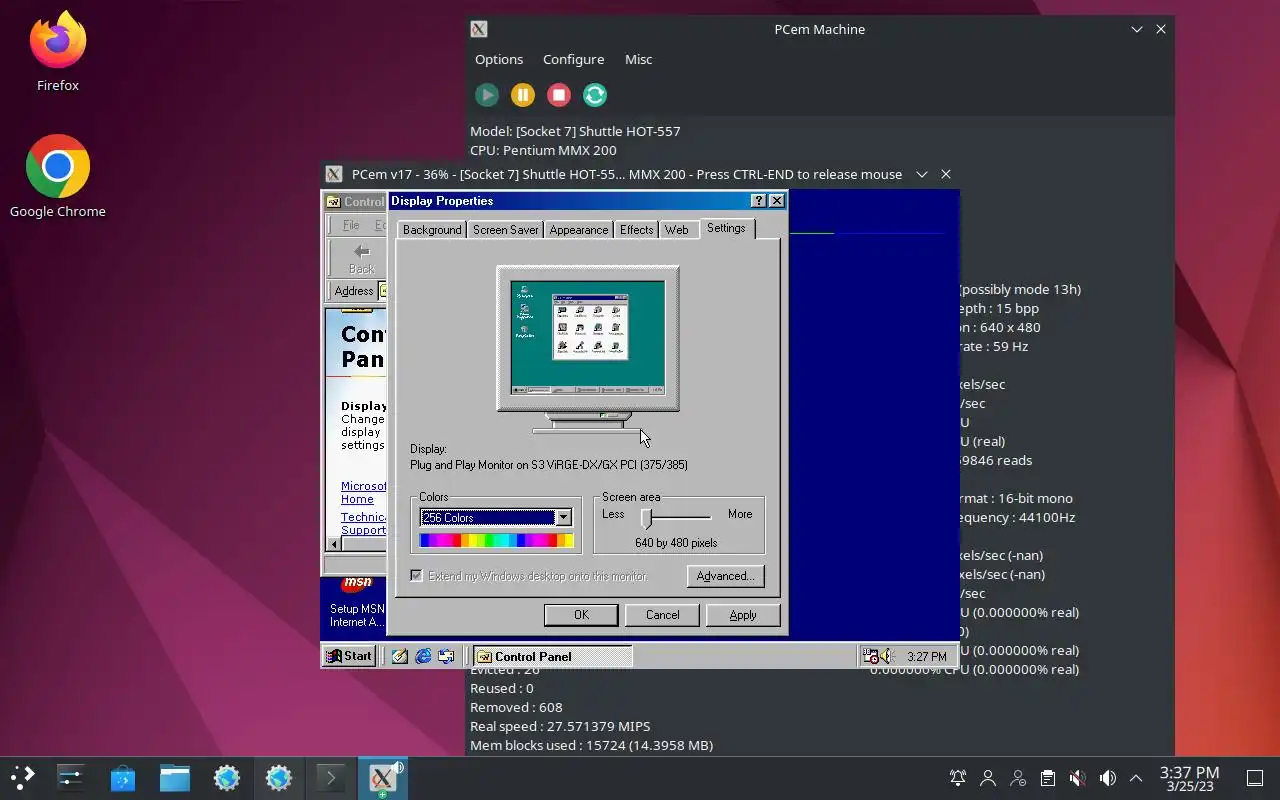This screenshot has width=1280, height=800.
Task: Click the 3:37 PM host clock
Action: click(x=1189, y=777)
